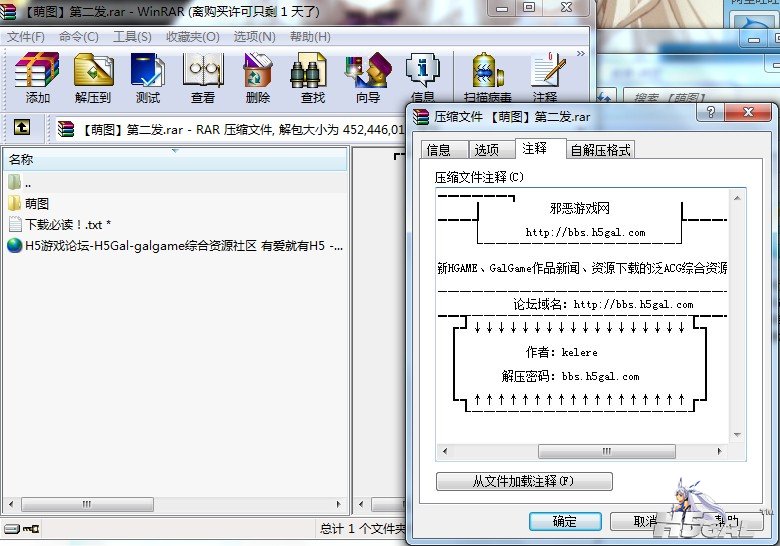Click the Extract To (解压到) icon
The width and height of the screenshot is (780, 546).
point(93,78)
